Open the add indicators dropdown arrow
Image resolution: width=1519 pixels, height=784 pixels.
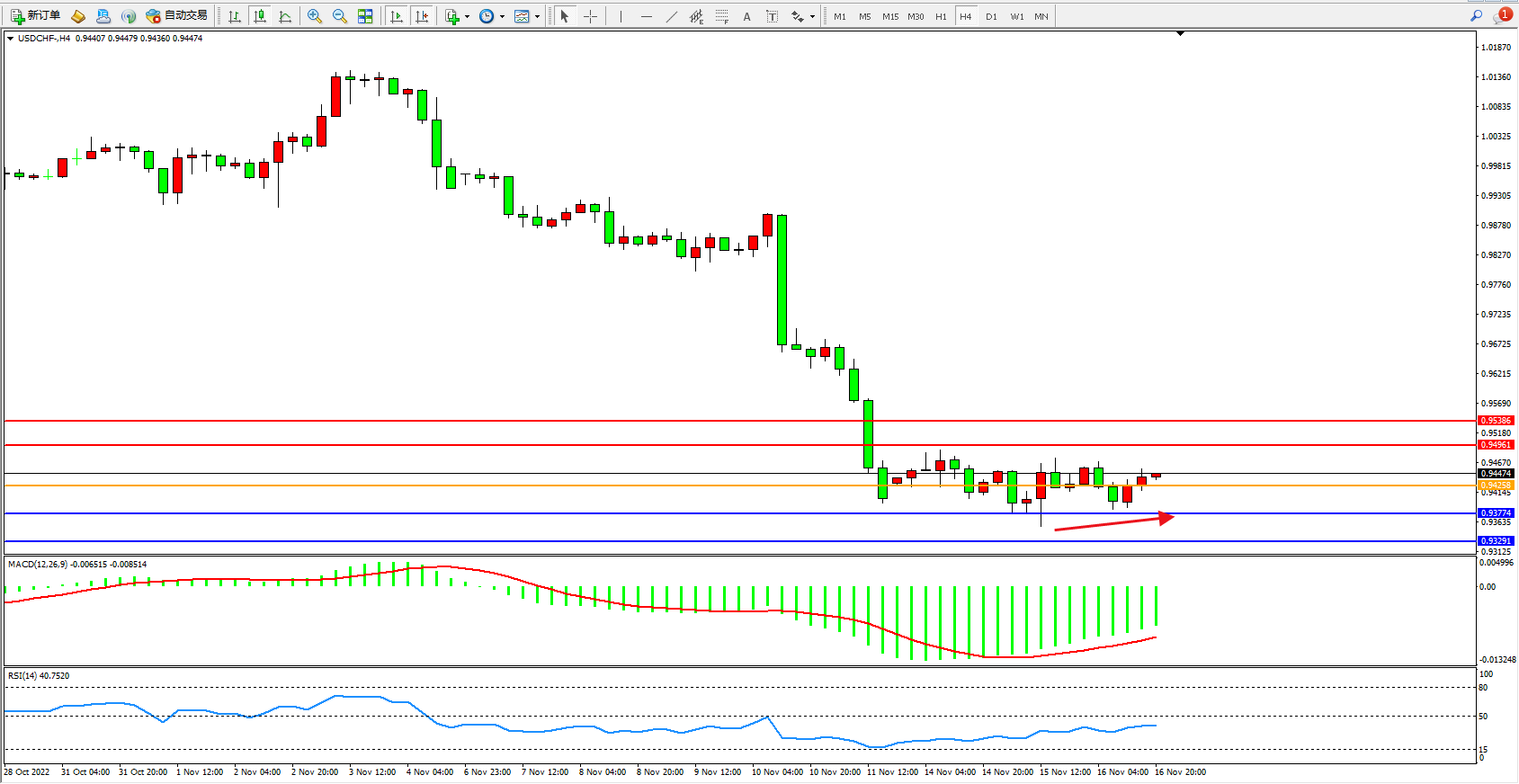[467, 17]
